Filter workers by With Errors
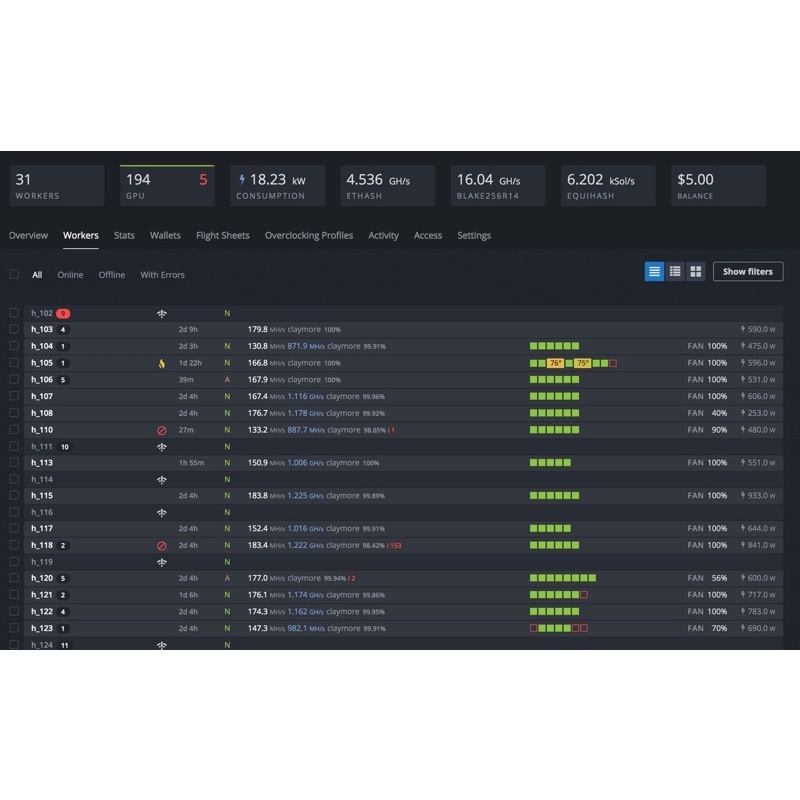800x800 pixels. 162,275
